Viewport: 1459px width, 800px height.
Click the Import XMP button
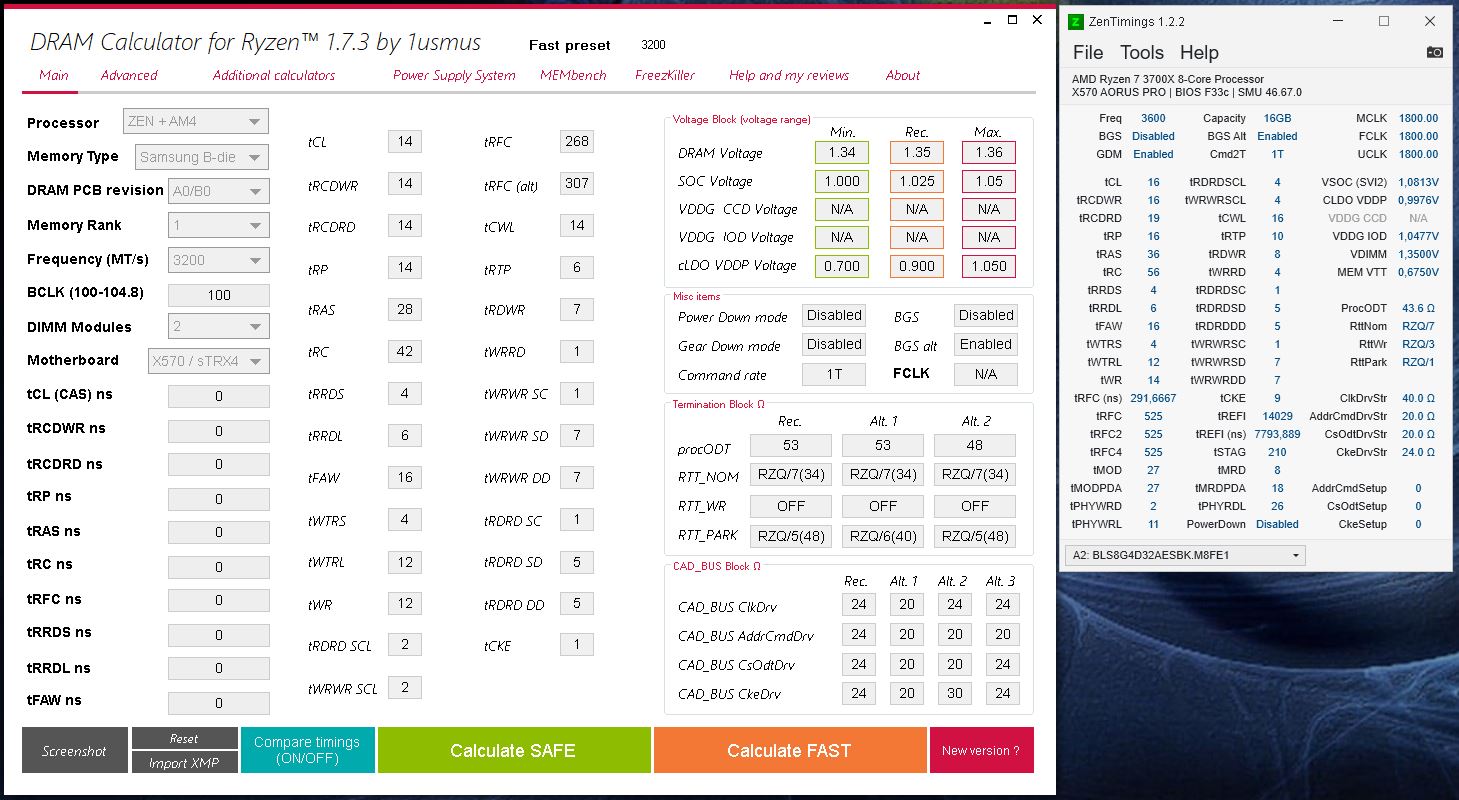pyautogui.click(x=184, y=762)
